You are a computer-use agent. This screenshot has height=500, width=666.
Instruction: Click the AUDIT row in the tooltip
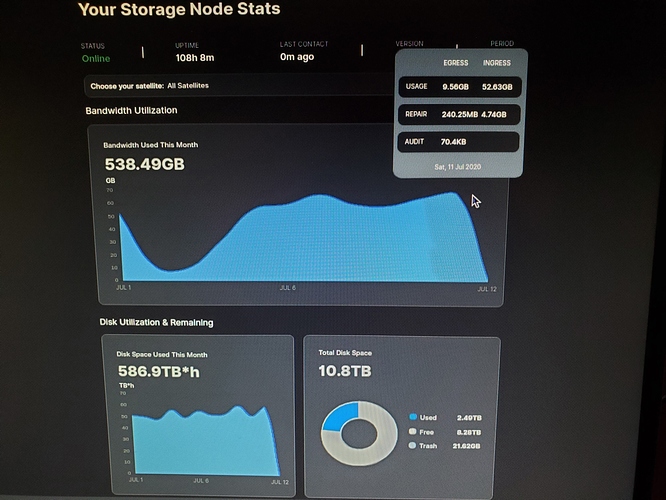point(458,142)
